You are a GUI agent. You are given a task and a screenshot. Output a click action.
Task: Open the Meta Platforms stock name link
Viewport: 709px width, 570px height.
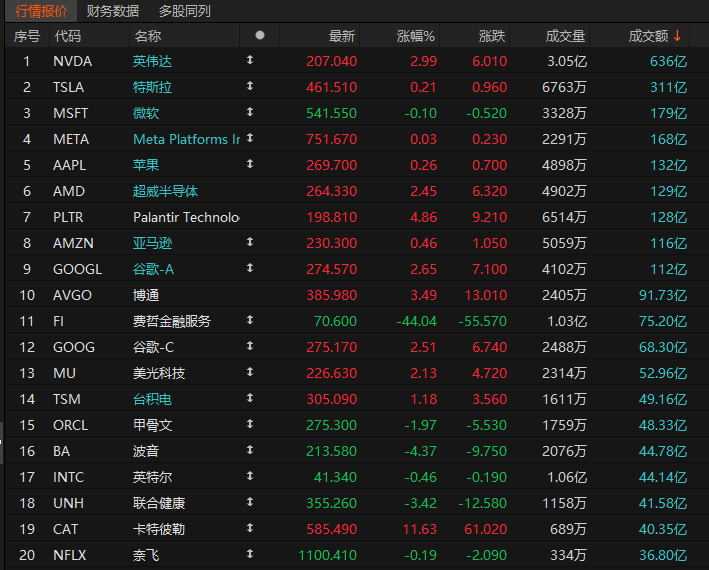(186, 139)
